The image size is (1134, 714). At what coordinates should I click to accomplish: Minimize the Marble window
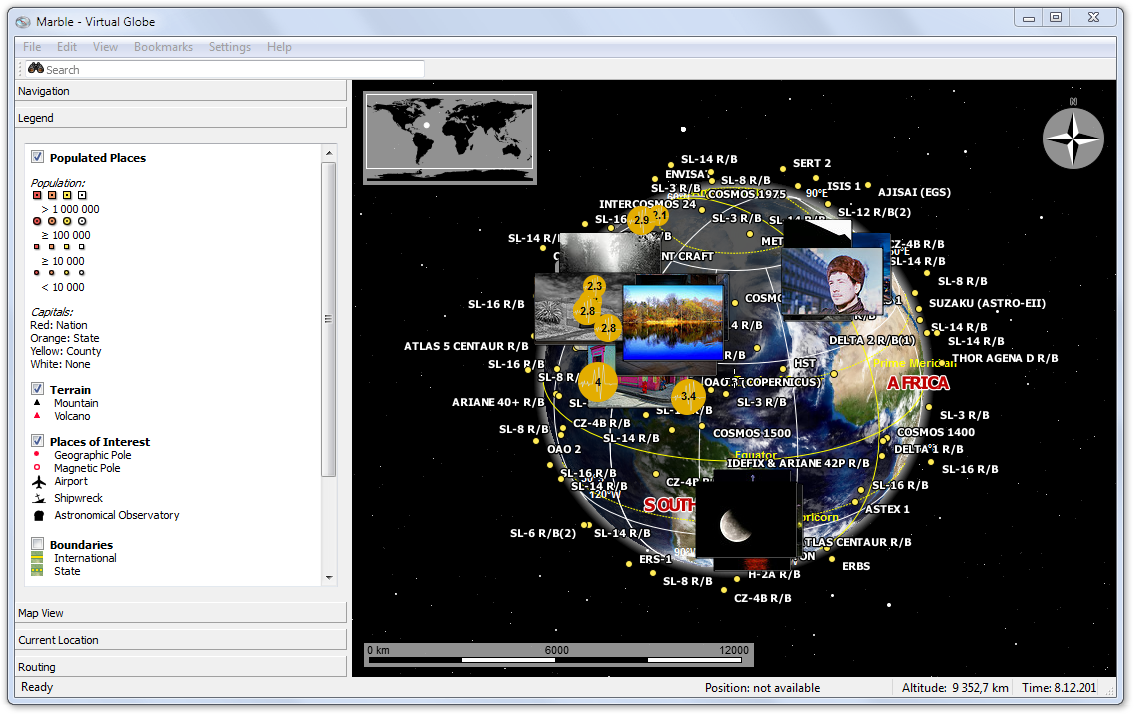1028,17
